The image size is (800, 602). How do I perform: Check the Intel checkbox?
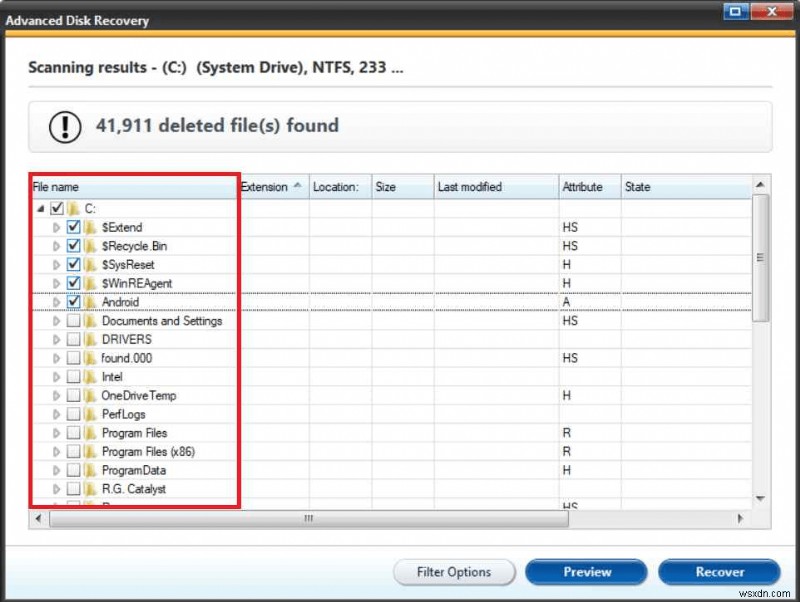pos(74,377)
